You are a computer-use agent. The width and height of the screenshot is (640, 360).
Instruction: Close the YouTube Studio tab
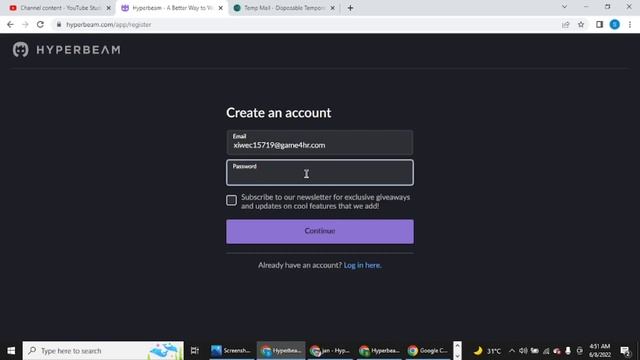coord(109,8)
